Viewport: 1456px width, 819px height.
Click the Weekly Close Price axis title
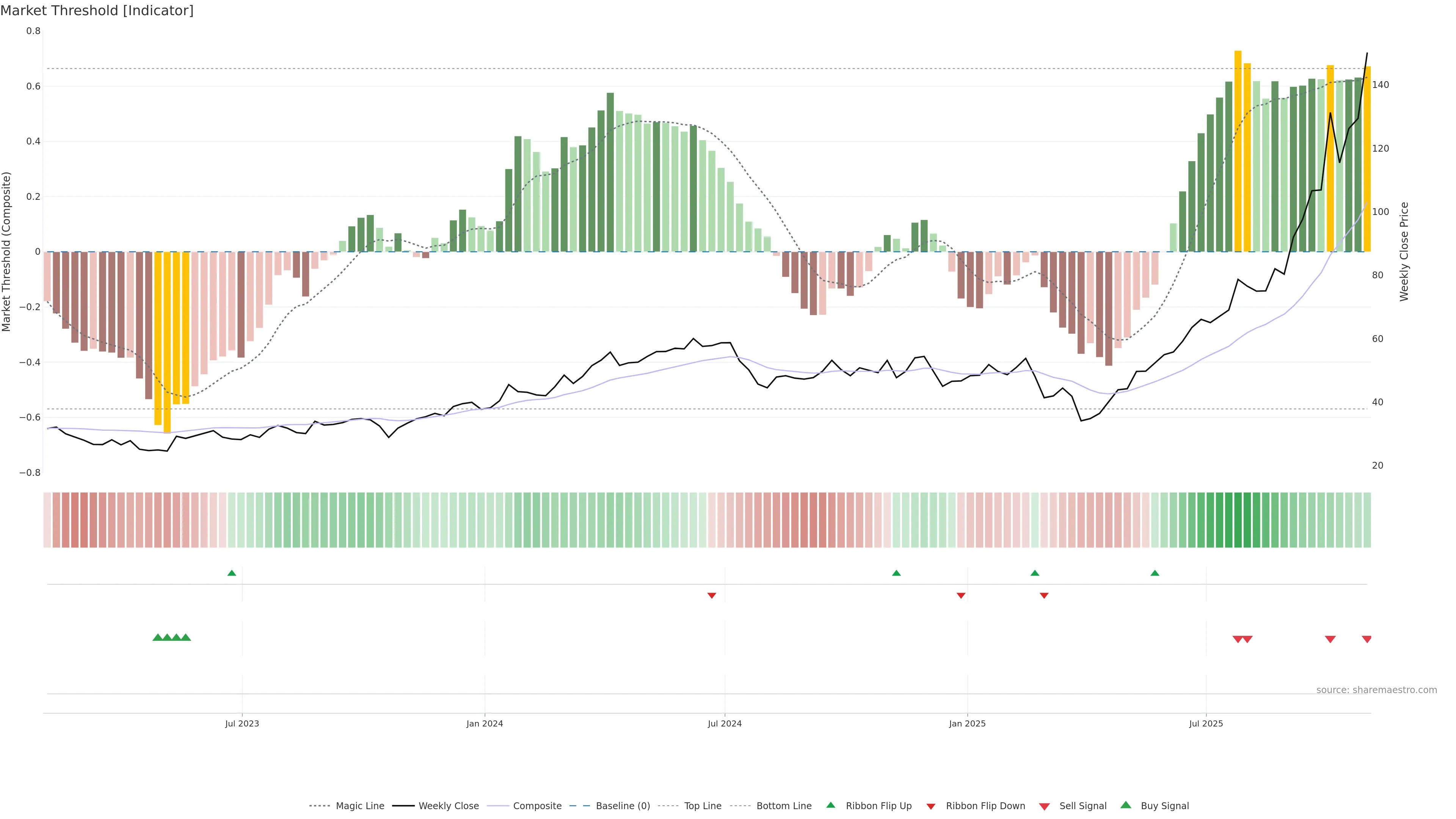[x=1404, y=251]
